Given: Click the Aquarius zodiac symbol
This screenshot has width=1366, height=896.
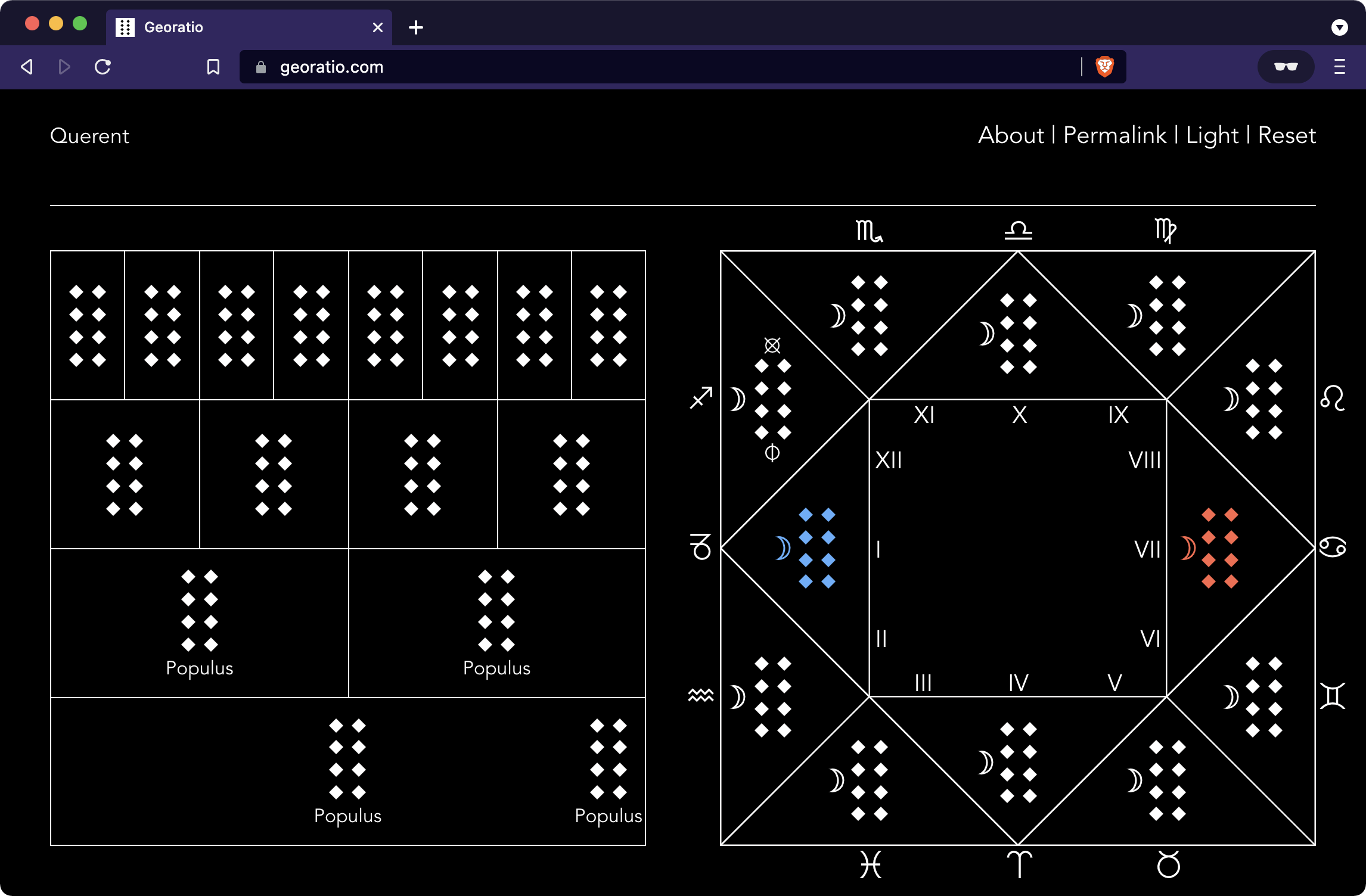Looking at the screenshot, I should pos(701,695).
